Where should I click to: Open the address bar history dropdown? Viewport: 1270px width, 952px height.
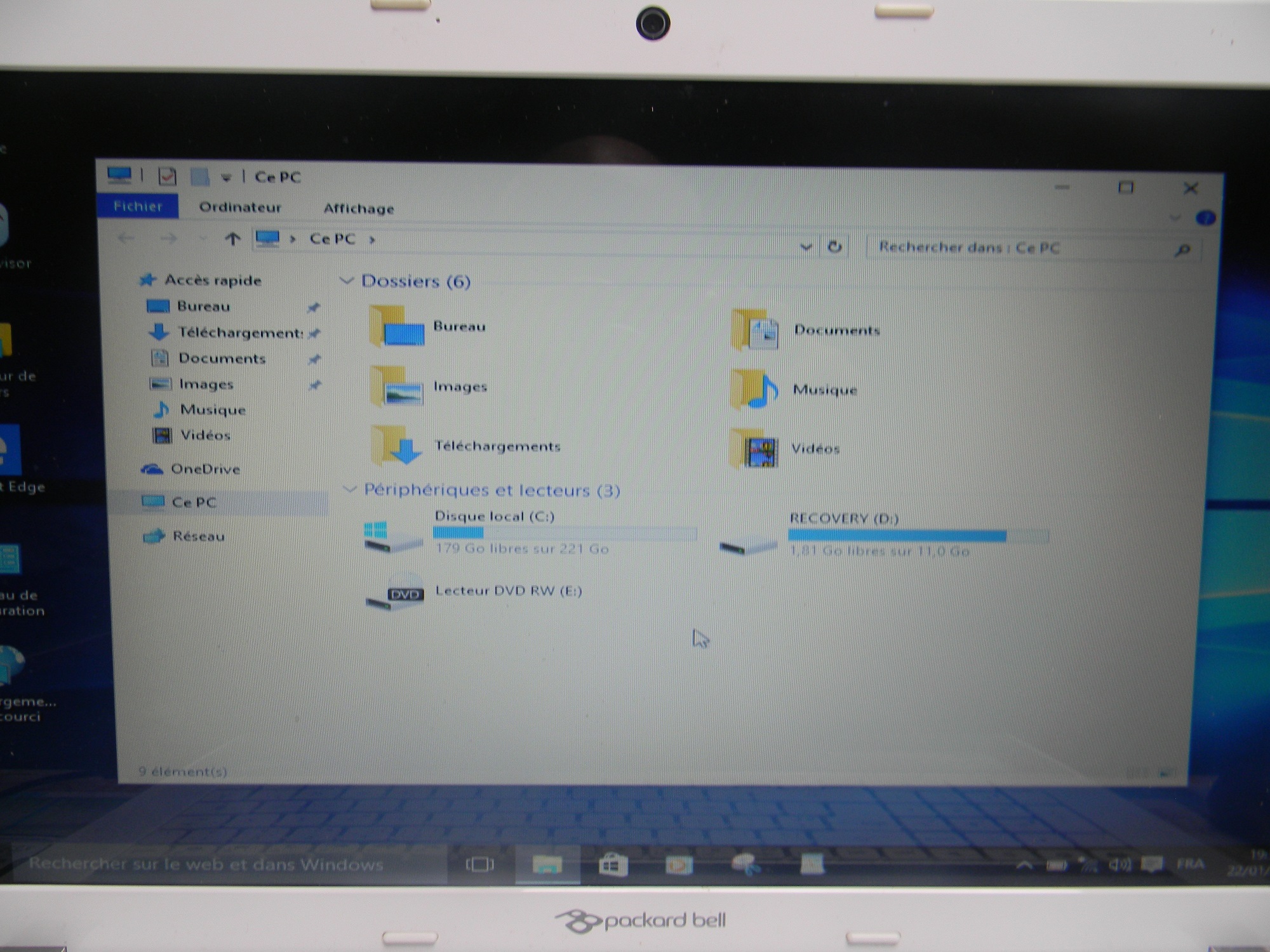[805, 247]
